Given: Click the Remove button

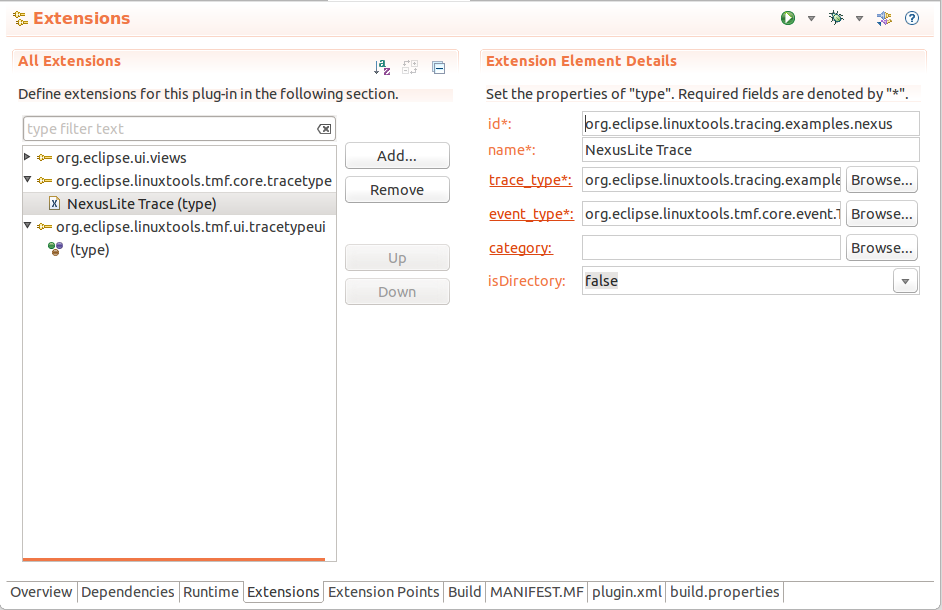Looking at the screenshot, I should (x=397, y=190).
